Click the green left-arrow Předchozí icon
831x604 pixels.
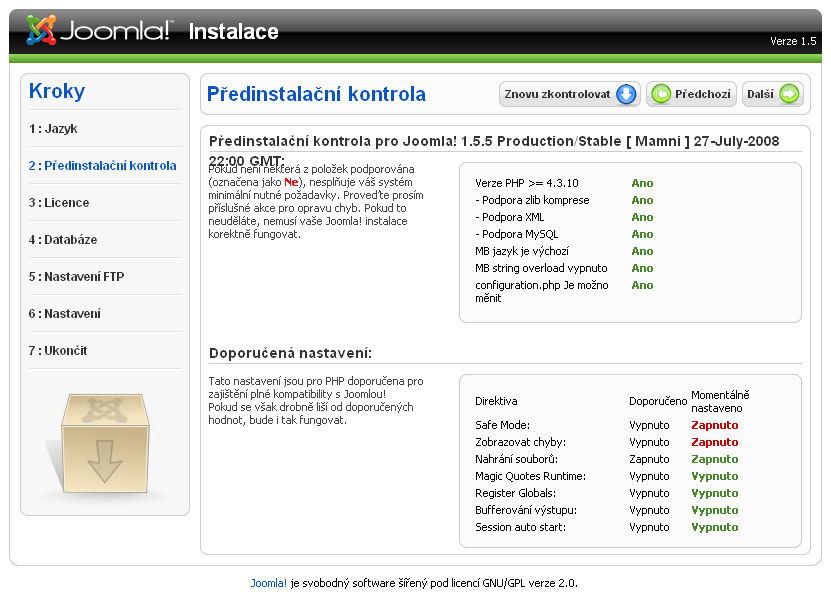[661, 94]
